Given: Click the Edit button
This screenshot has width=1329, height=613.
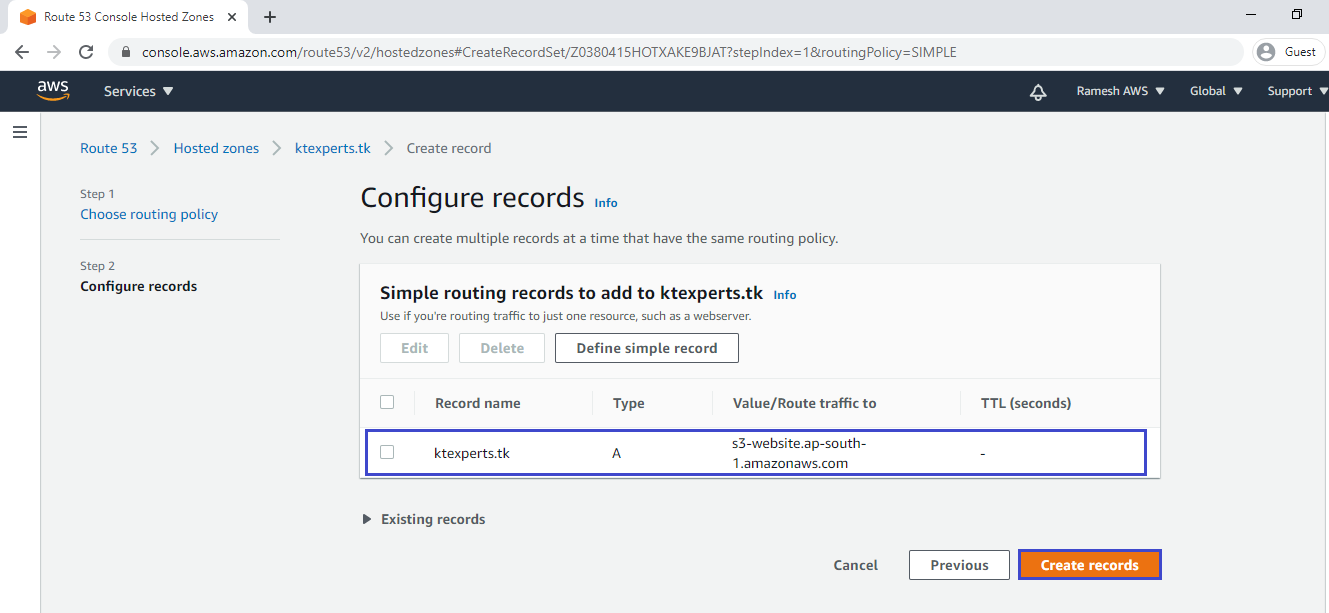Looking at the screenshot, I should [415, 348].
